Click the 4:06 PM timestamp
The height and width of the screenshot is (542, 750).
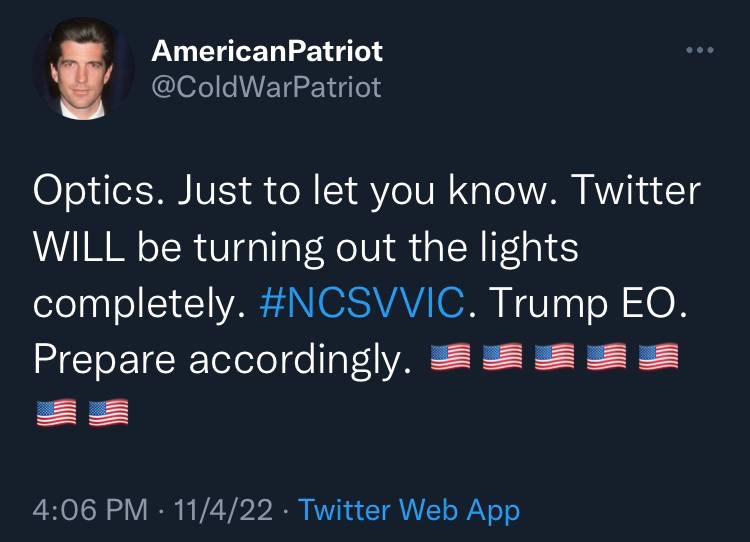pyautogui.click(x=90, y=509)
